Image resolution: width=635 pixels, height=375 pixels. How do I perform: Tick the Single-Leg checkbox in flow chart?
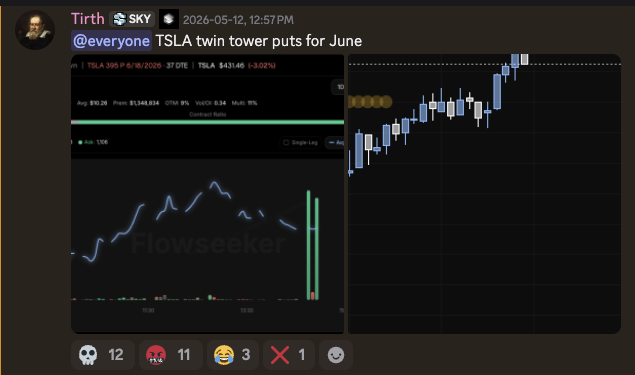click(x=286, y=143)
